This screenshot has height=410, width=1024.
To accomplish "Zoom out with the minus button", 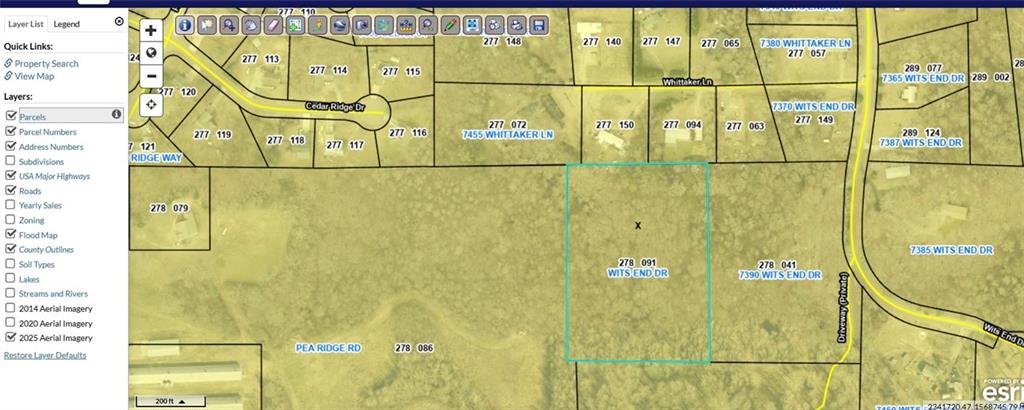I will [151, 76].
